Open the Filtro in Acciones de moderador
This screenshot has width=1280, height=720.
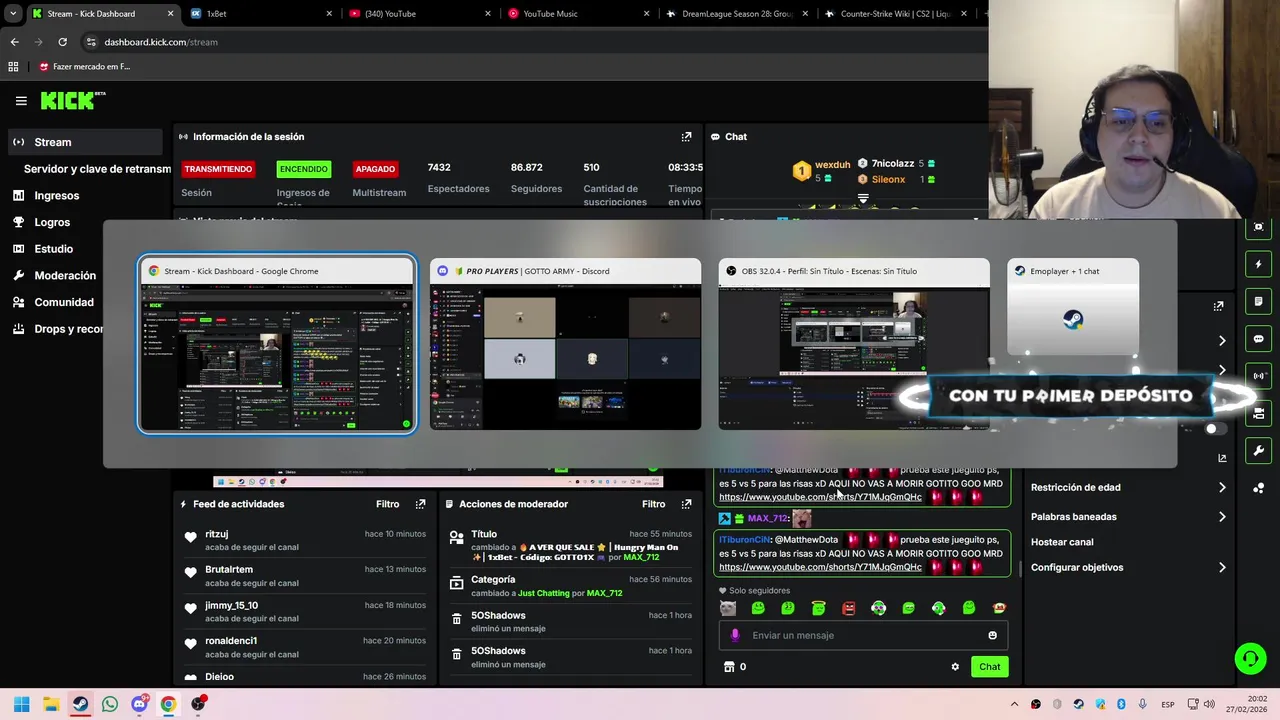(653, 504)
